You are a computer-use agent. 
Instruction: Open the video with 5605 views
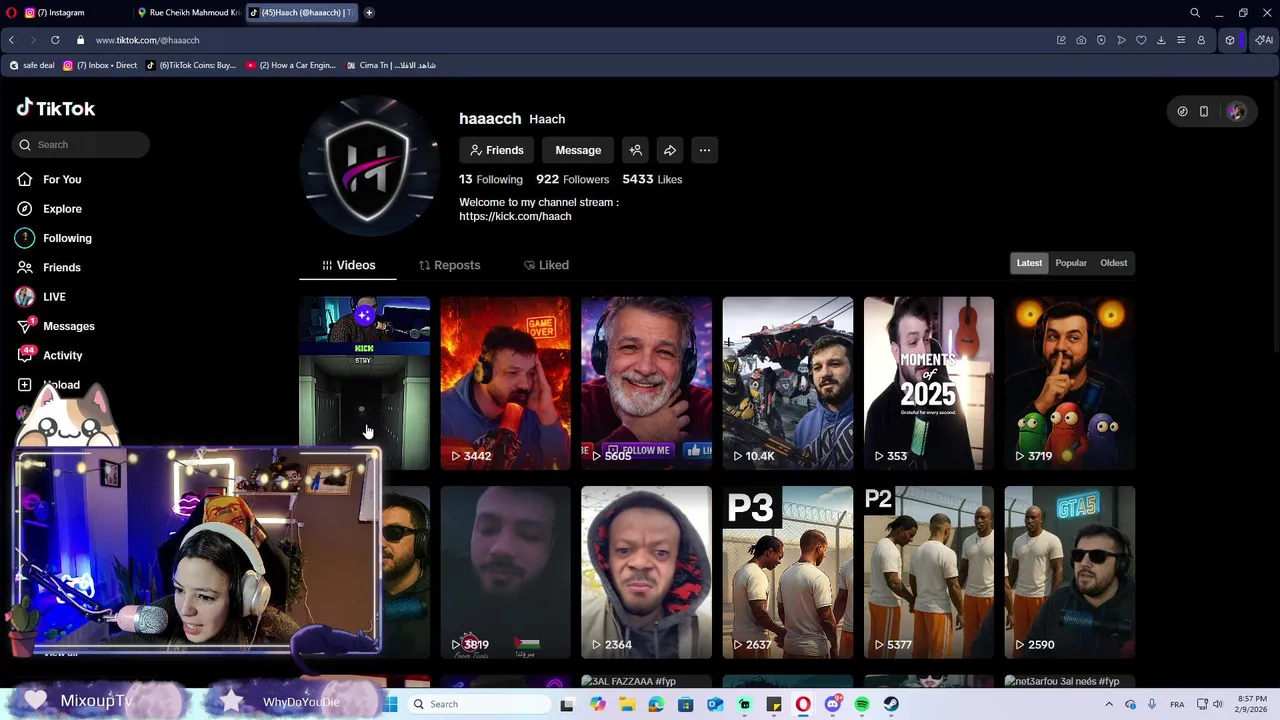tap(646, 383)
